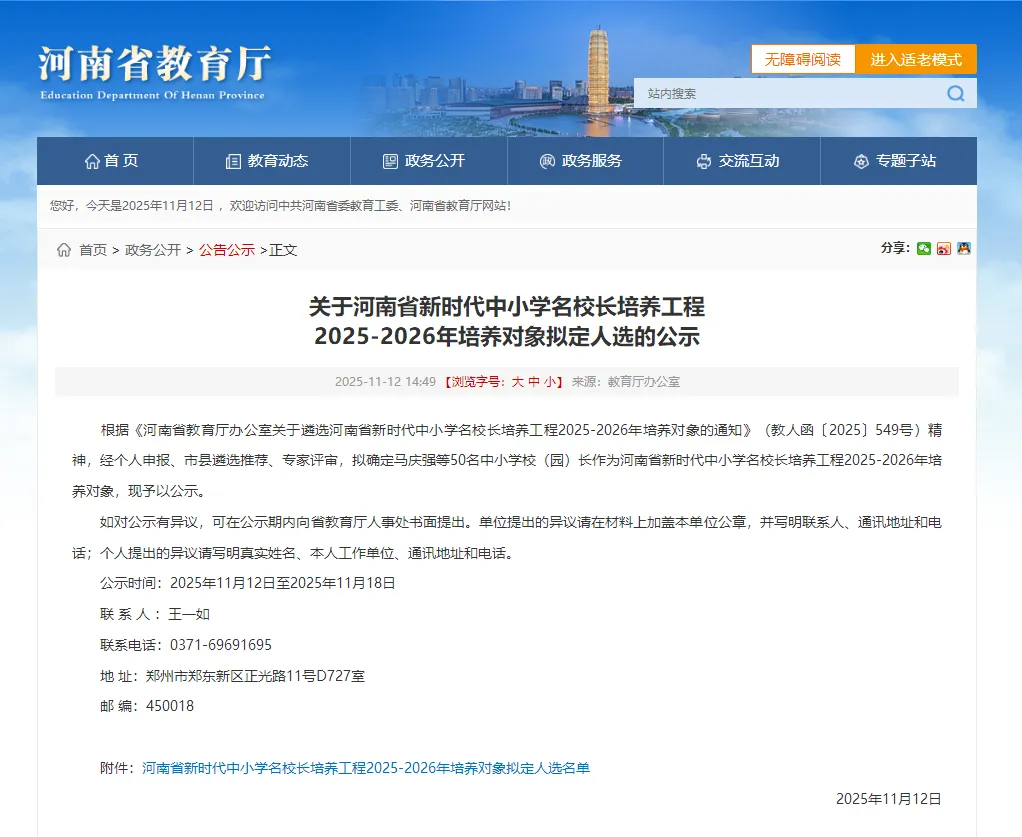This screenshot has width=1022, height=837.
Task: Open the 拟定人选名单 attachment link
Action: (366, 768)
